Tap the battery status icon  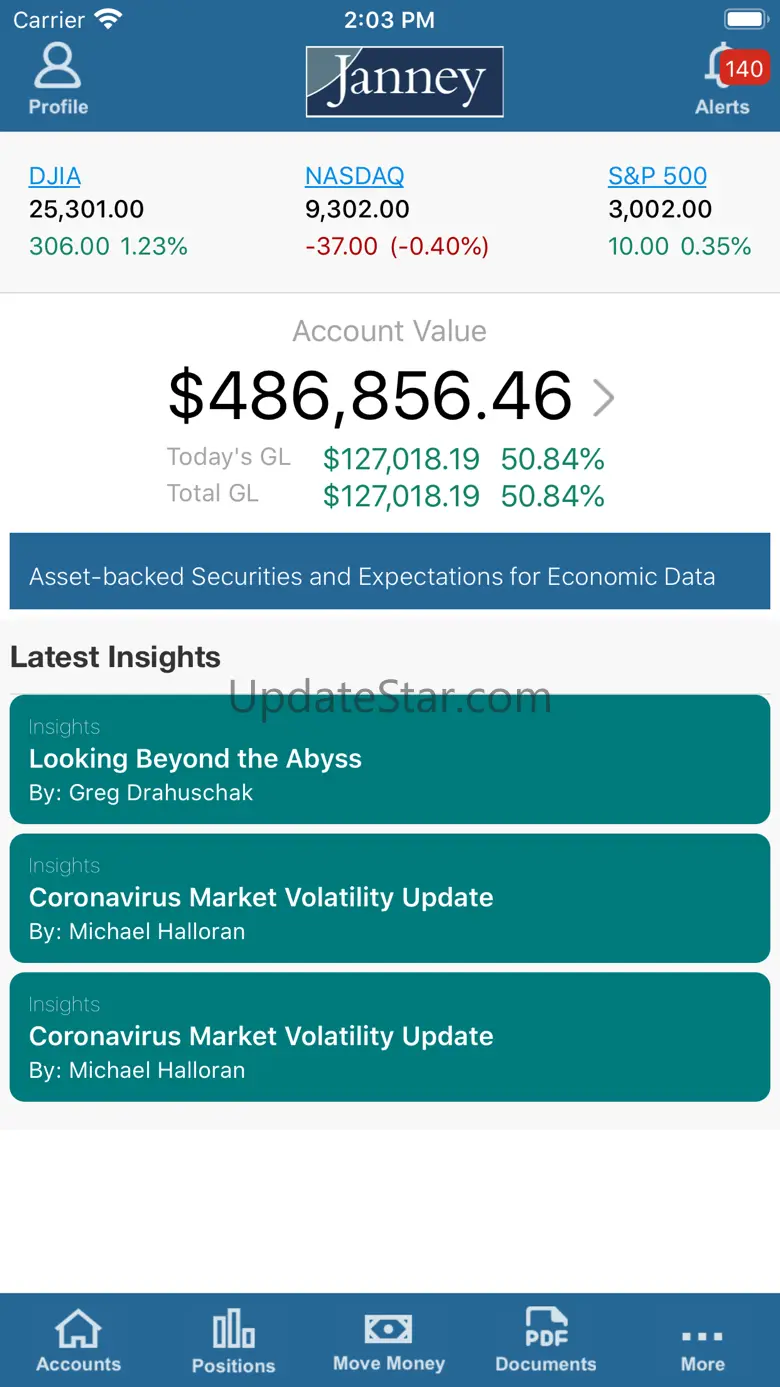pos(744,19)
